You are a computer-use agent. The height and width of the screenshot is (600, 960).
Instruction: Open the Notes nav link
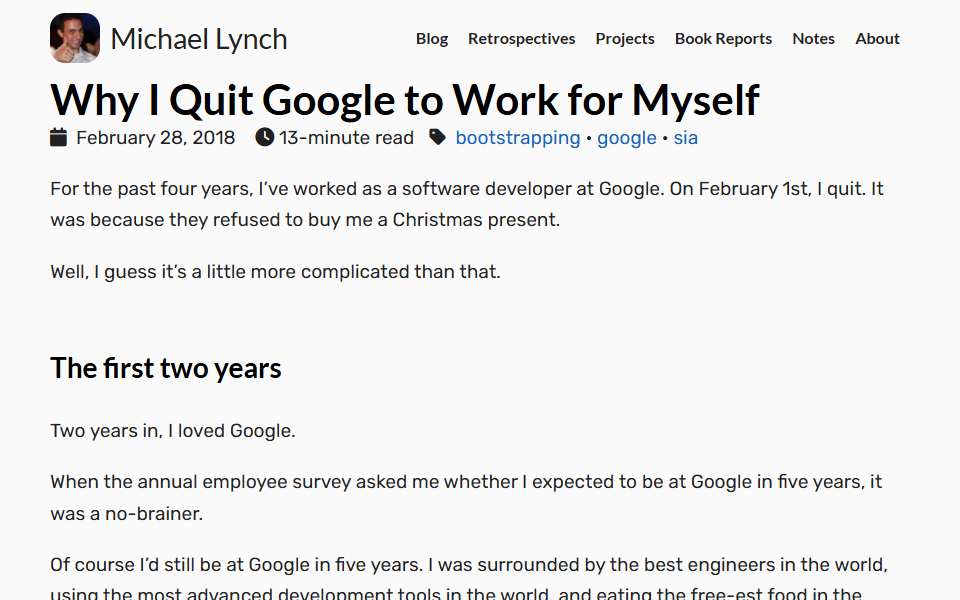(813, 39)
